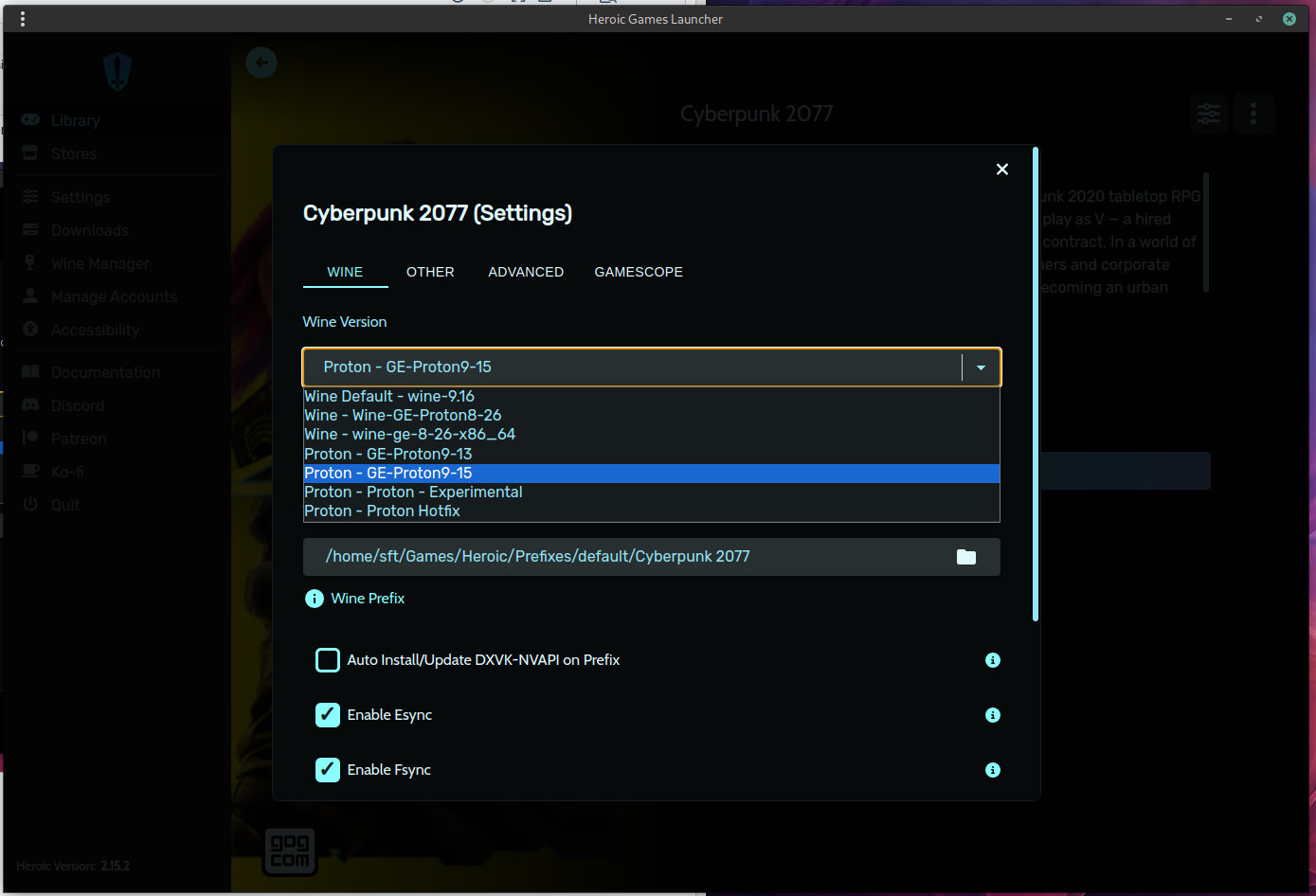Uncheck the Enable Fsync checkbox

(x=328, y=770)
